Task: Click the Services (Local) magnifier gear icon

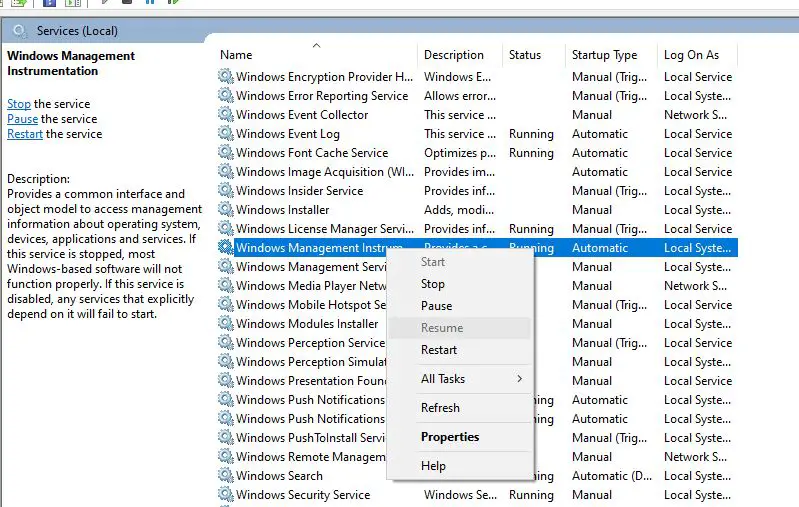Action: pyautogui.click(x=20, y=31)
